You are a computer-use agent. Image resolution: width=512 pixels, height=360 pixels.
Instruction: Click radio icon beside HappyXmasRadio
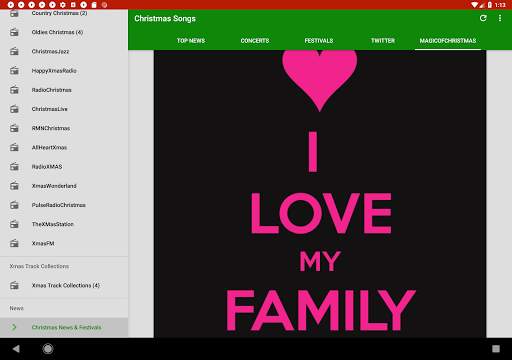(14, 71)
